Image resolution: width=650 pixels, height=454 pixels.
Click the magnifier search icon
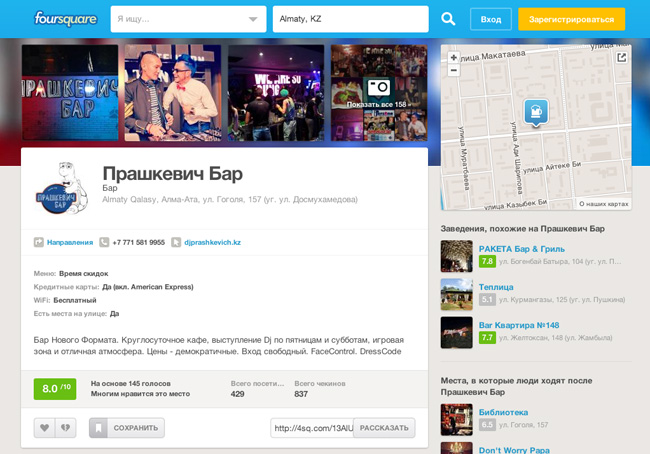coord(448,19)
